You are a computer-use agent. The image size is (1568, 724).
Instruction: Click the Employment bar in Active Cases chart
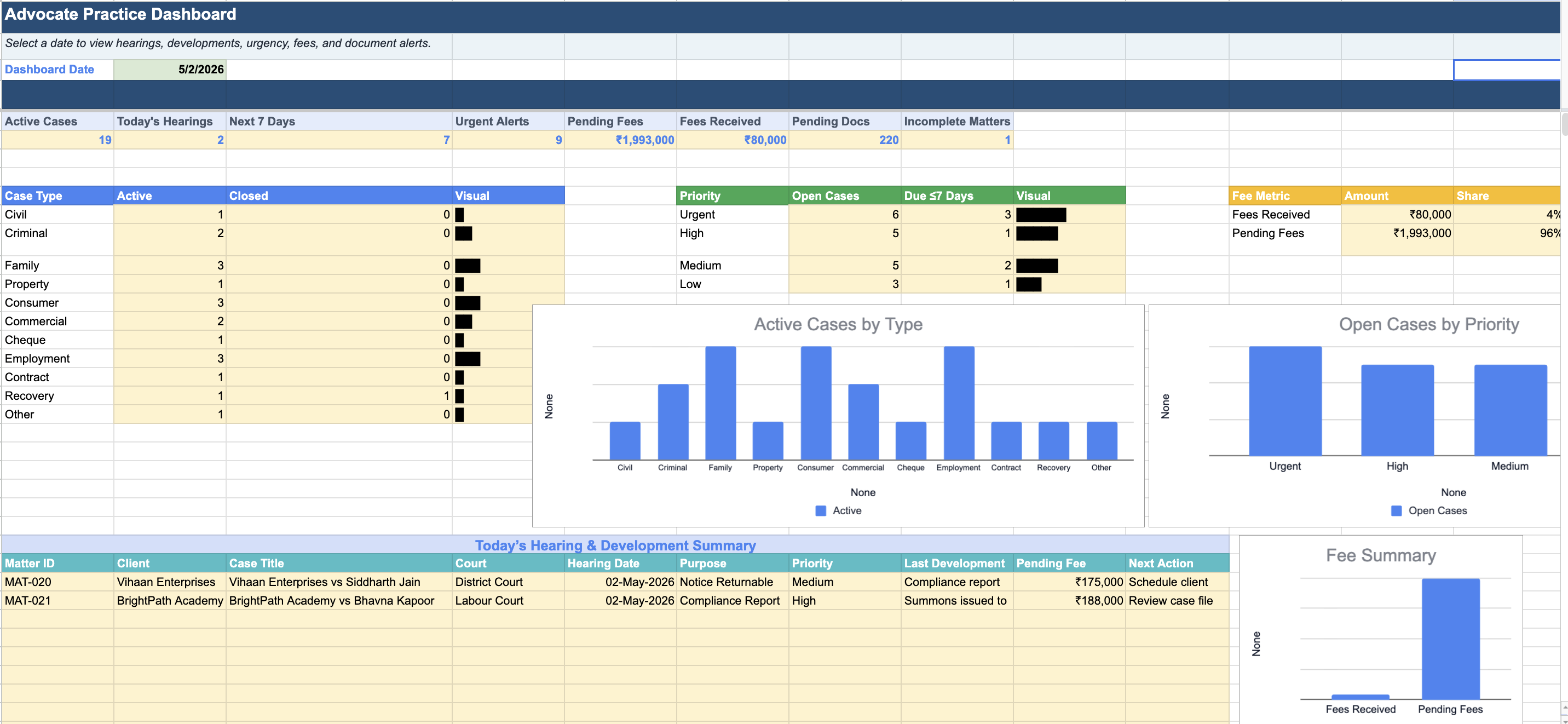point(959,403)
